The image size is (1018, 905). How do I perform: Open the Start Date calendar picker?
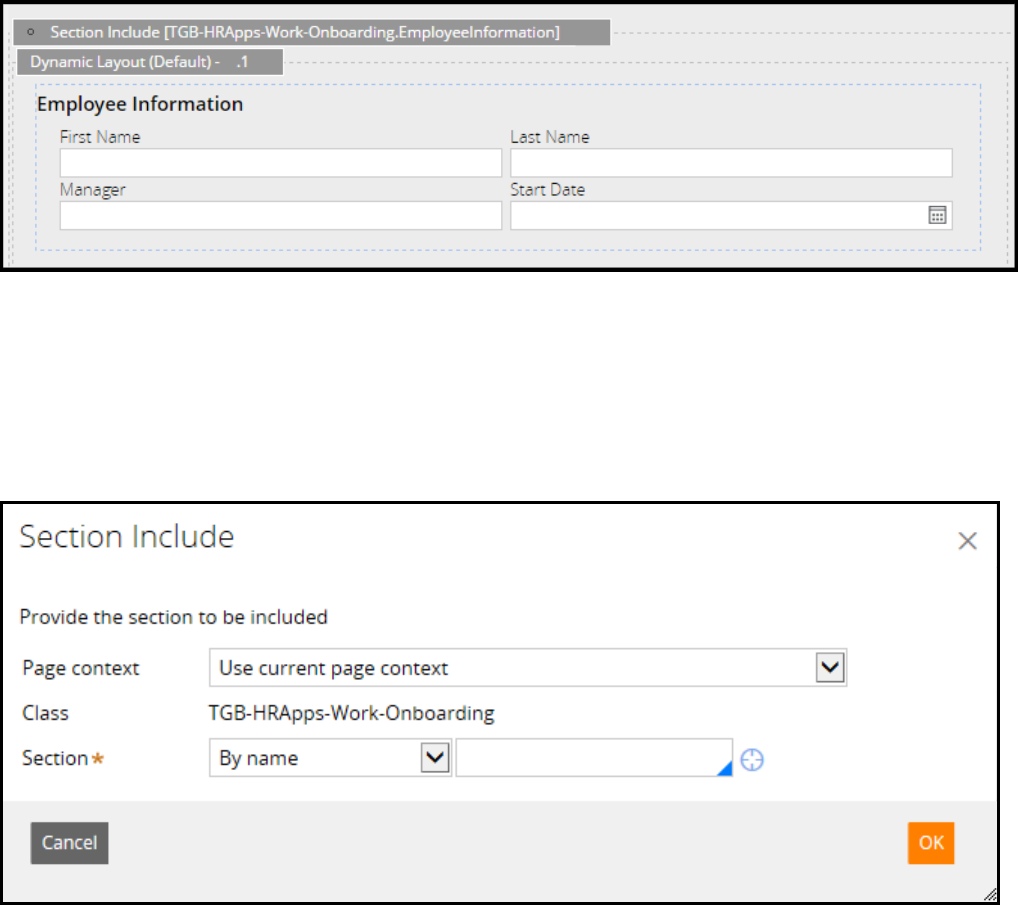coord(937,215)
